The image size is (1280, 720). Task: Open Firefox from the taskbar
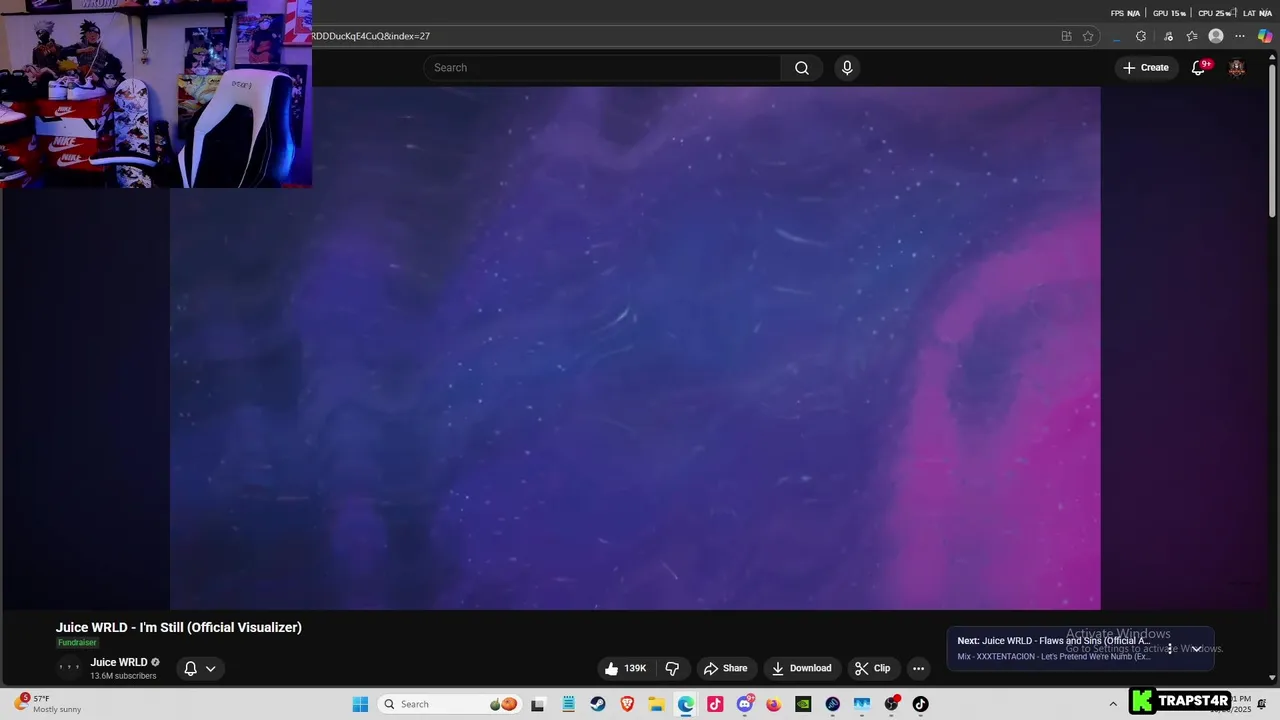[773, 704]
